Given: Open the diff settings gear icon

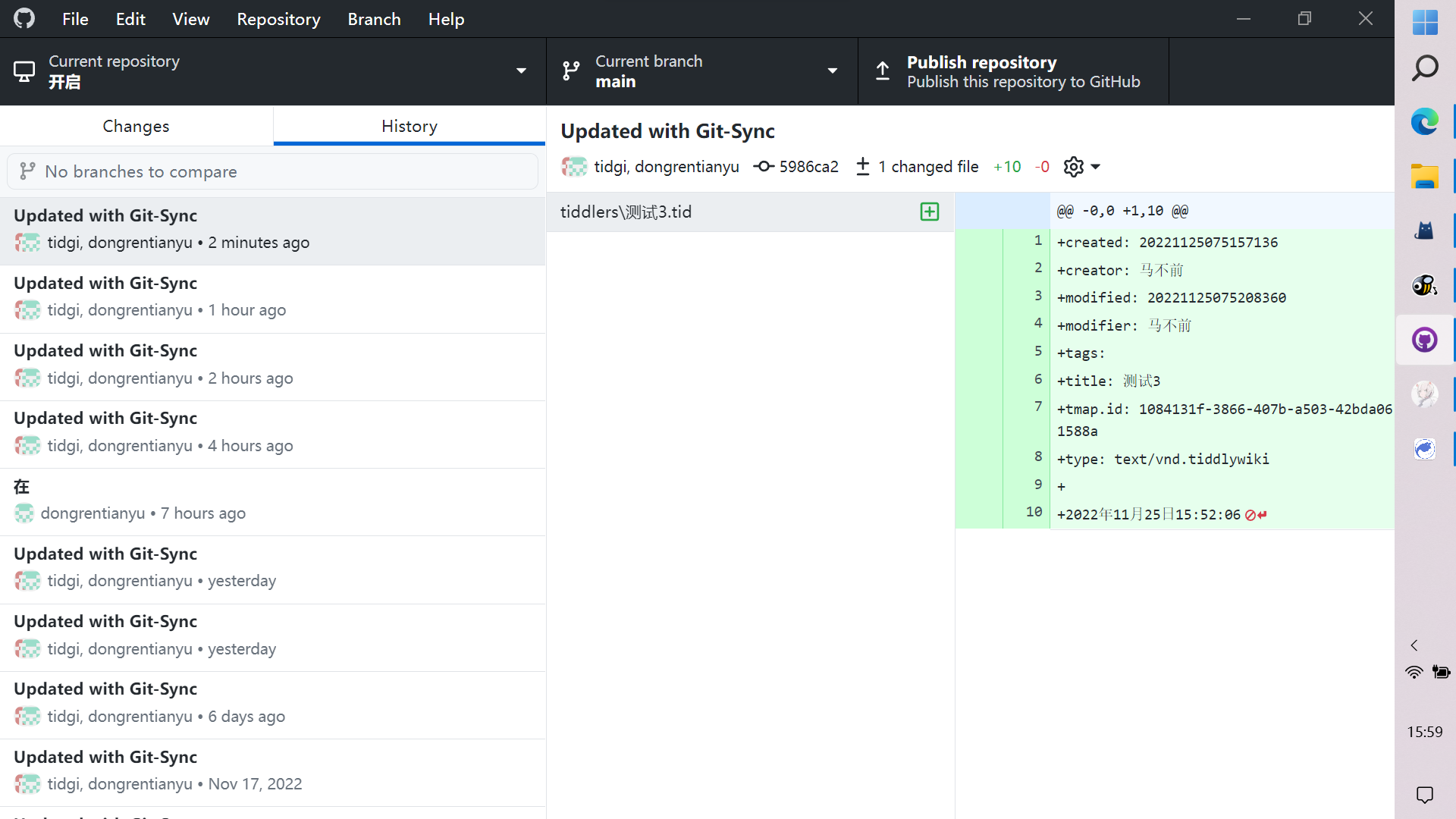Looking at the screenshot, I should point(1073,167).
